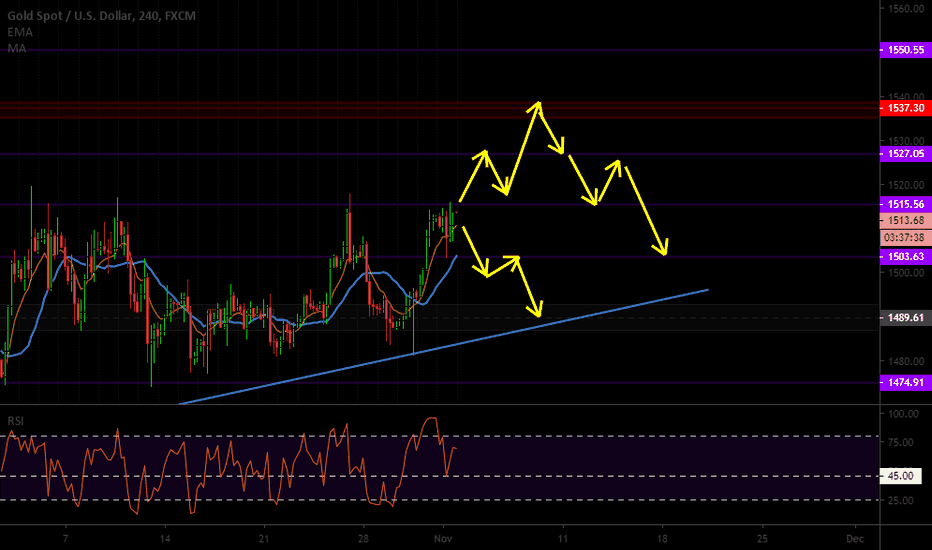Click the 1474.91 price level label
932x550 pixels.
click(906, 382)
